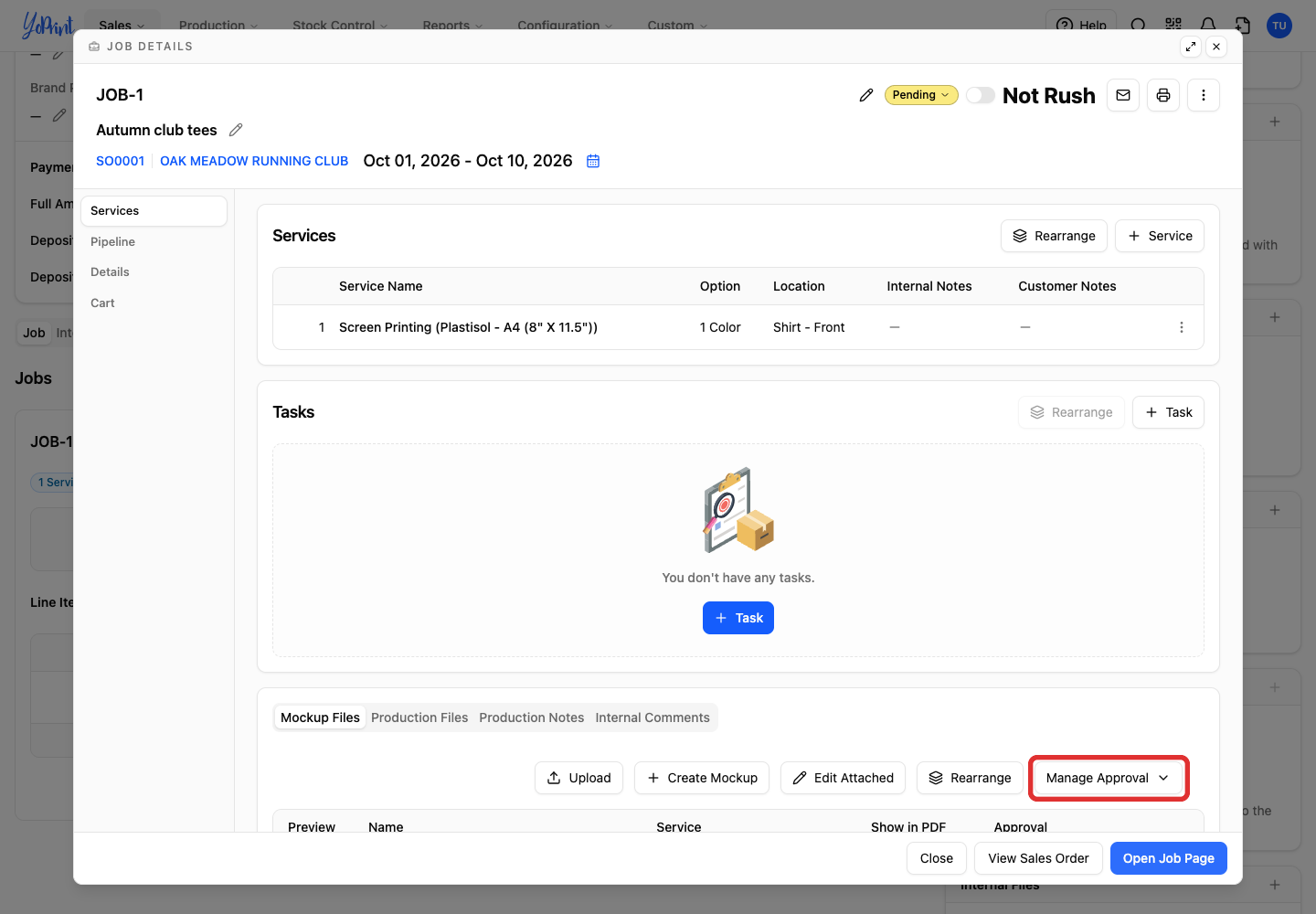The height and width of the screenshot is (914, 1316).
Task: Click the document icon in top bar
Action: coord(1243,25)
